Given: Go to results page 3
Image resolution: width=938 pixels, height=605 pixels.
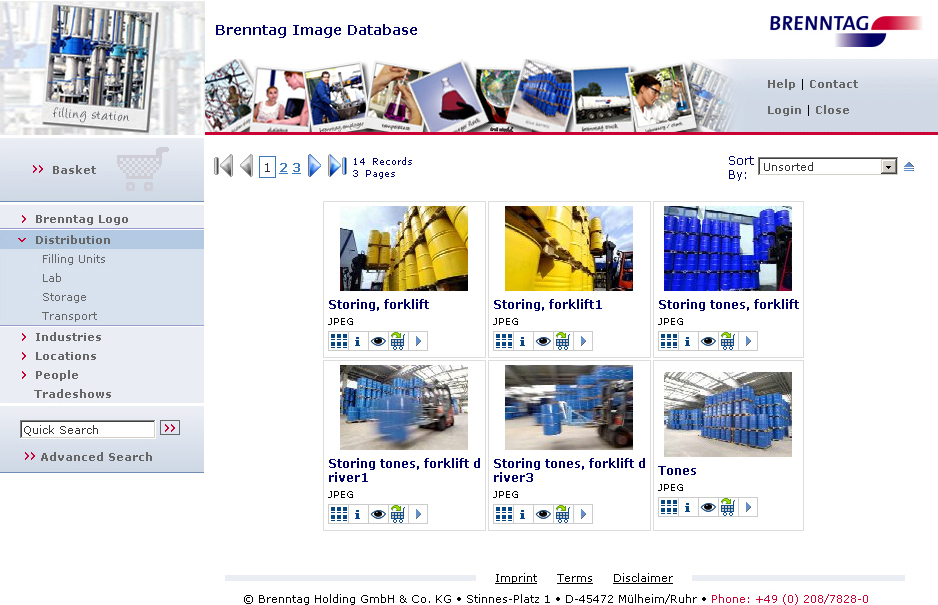Looking at the screenshot, I should (296, 168).
